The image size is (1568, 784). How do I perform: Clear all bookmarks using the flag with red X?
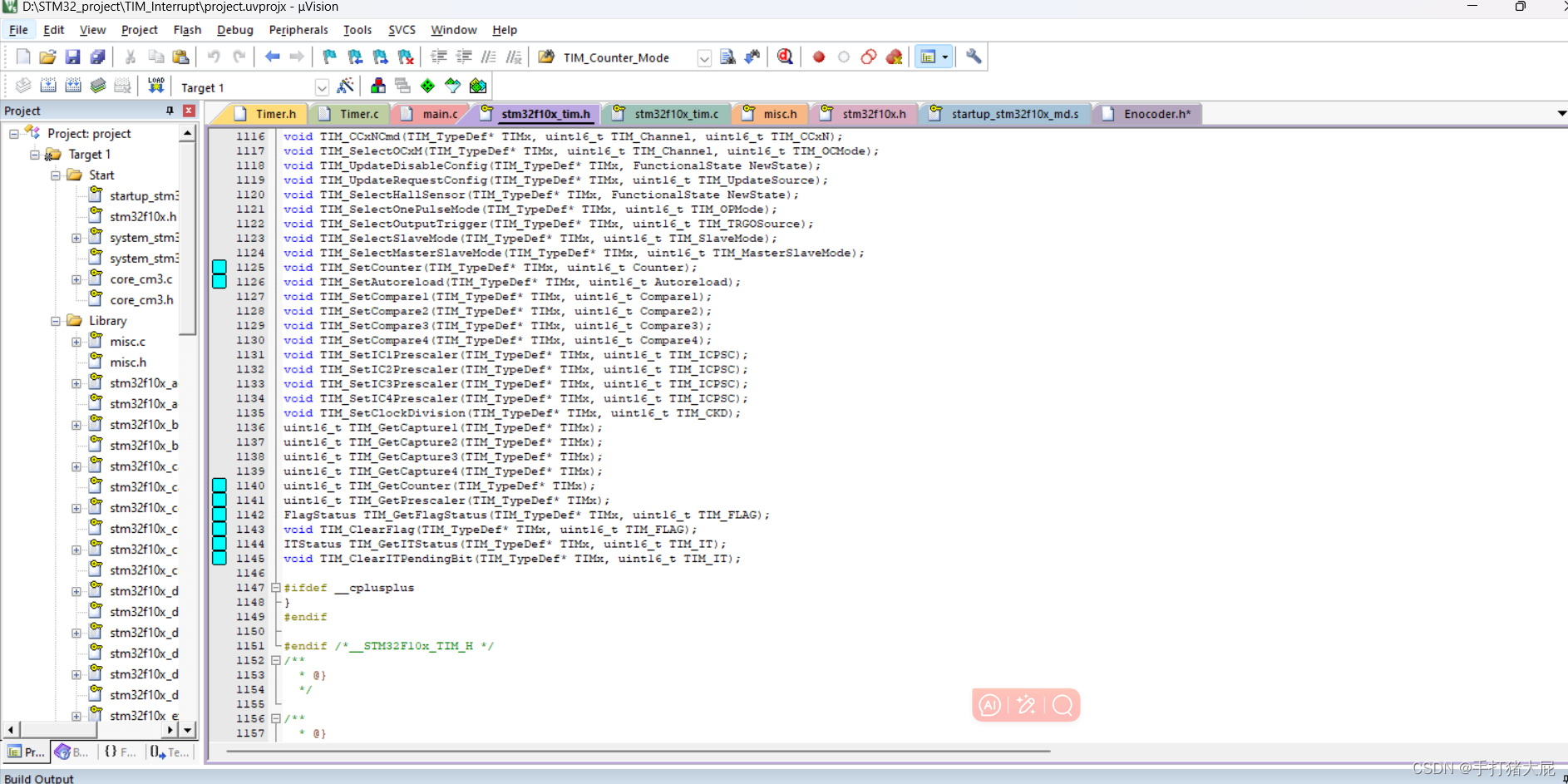click(406, 57)
